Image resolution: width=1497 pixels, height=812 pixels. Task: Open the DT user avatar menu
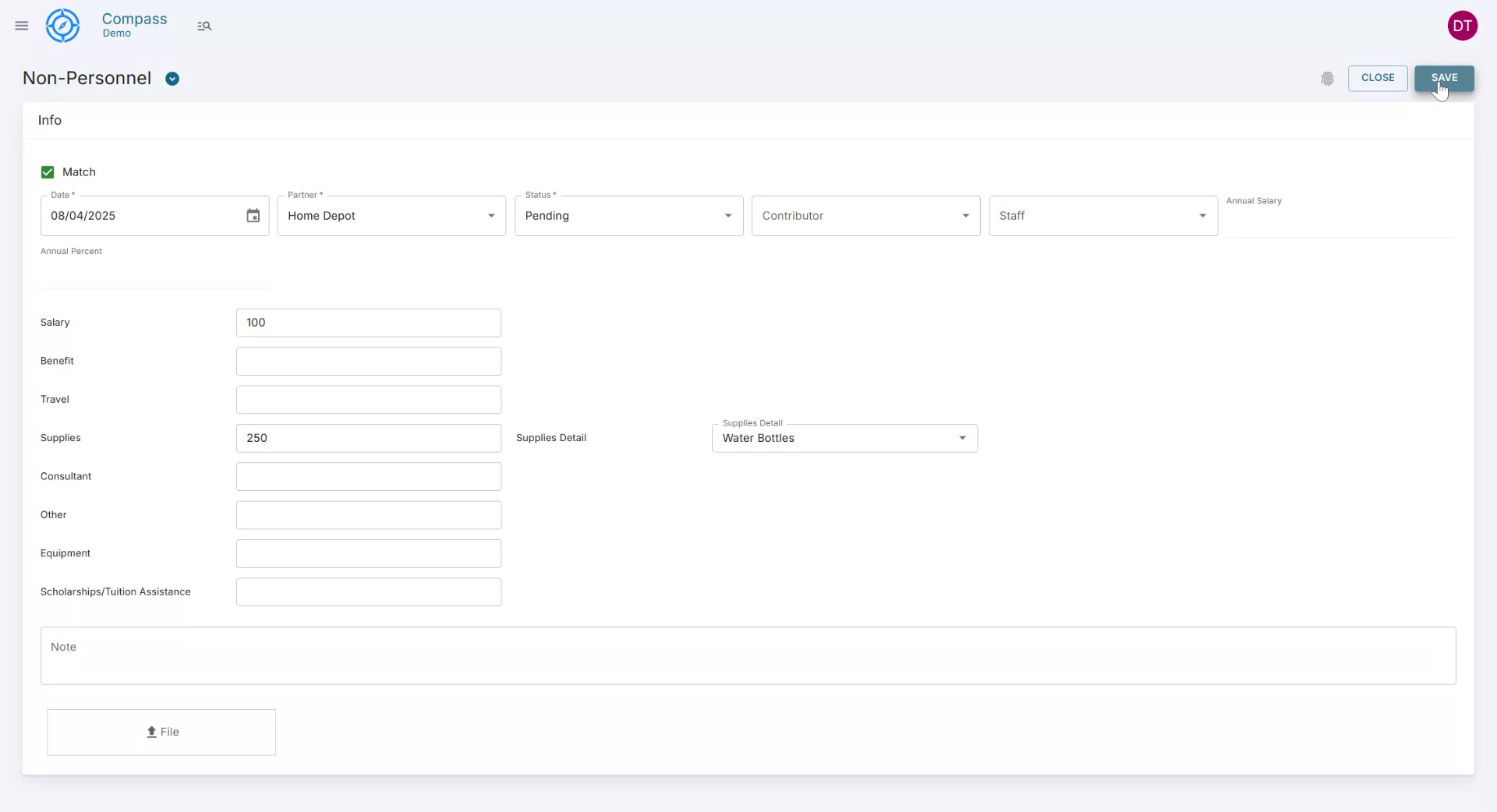[1463, 26]
